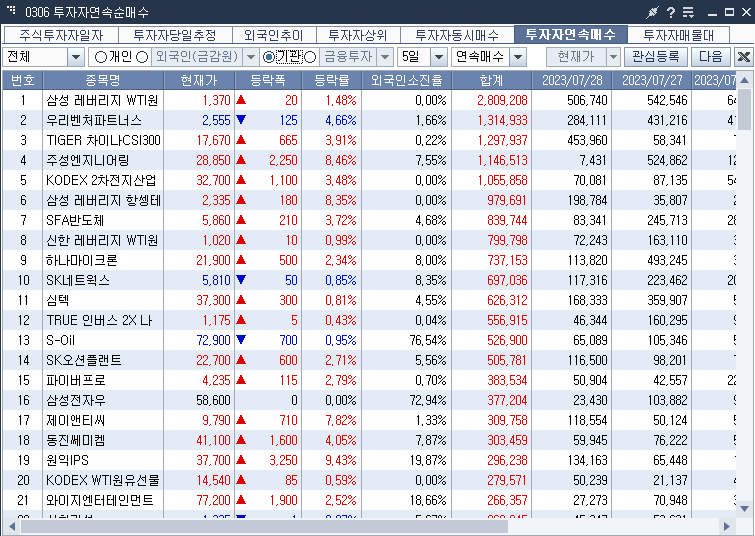Viewport: 755px width, 536px height.
Task: Open the title bar list menu icon
Action: (x=689, y=12)
